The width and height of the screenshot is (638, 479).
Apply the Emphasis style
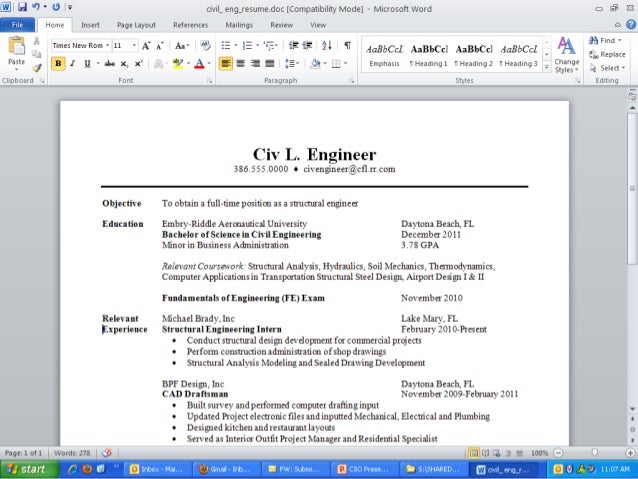point(384,55)
